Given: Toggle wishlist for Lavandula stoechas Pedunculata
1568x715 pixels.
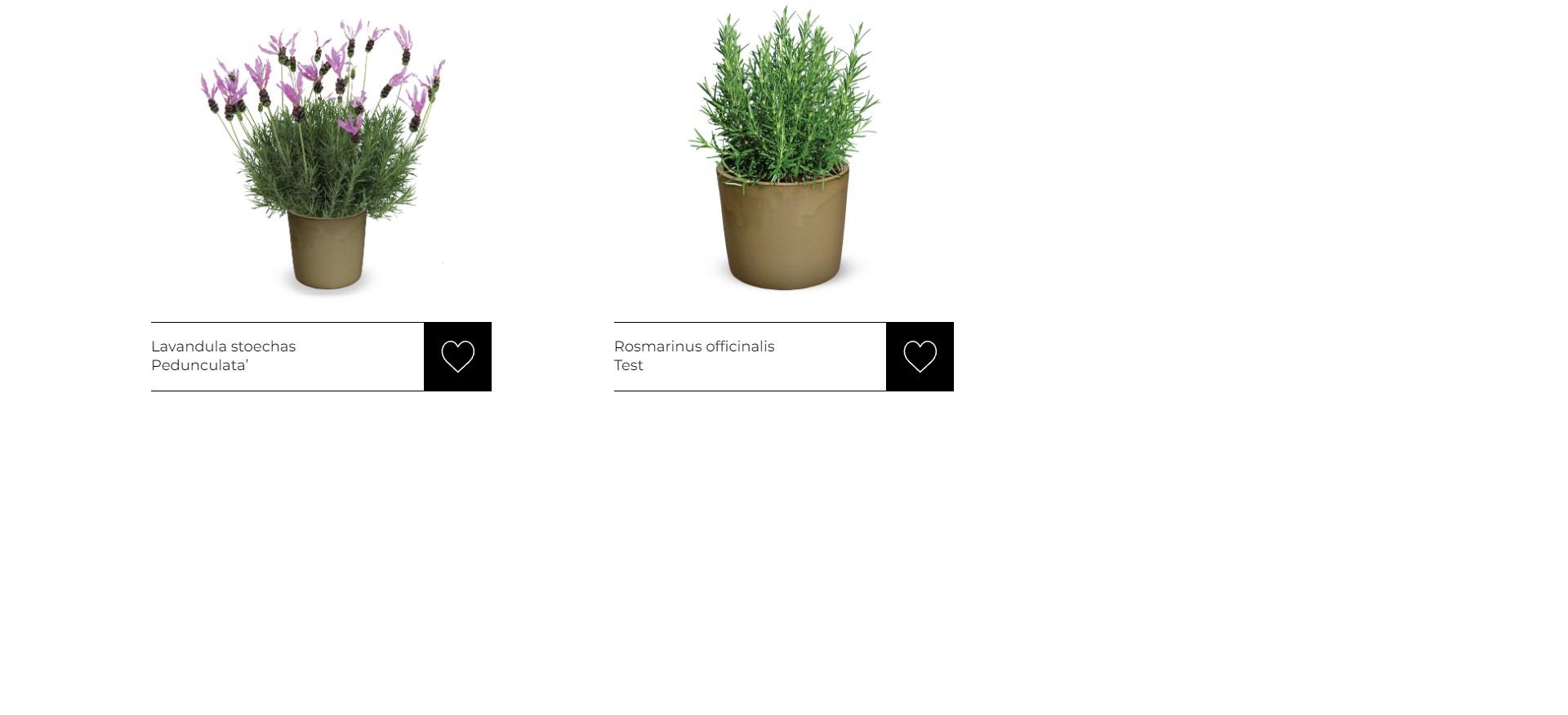Looking at the screenshot, I should pyautogui.click(x=457, y=356).
